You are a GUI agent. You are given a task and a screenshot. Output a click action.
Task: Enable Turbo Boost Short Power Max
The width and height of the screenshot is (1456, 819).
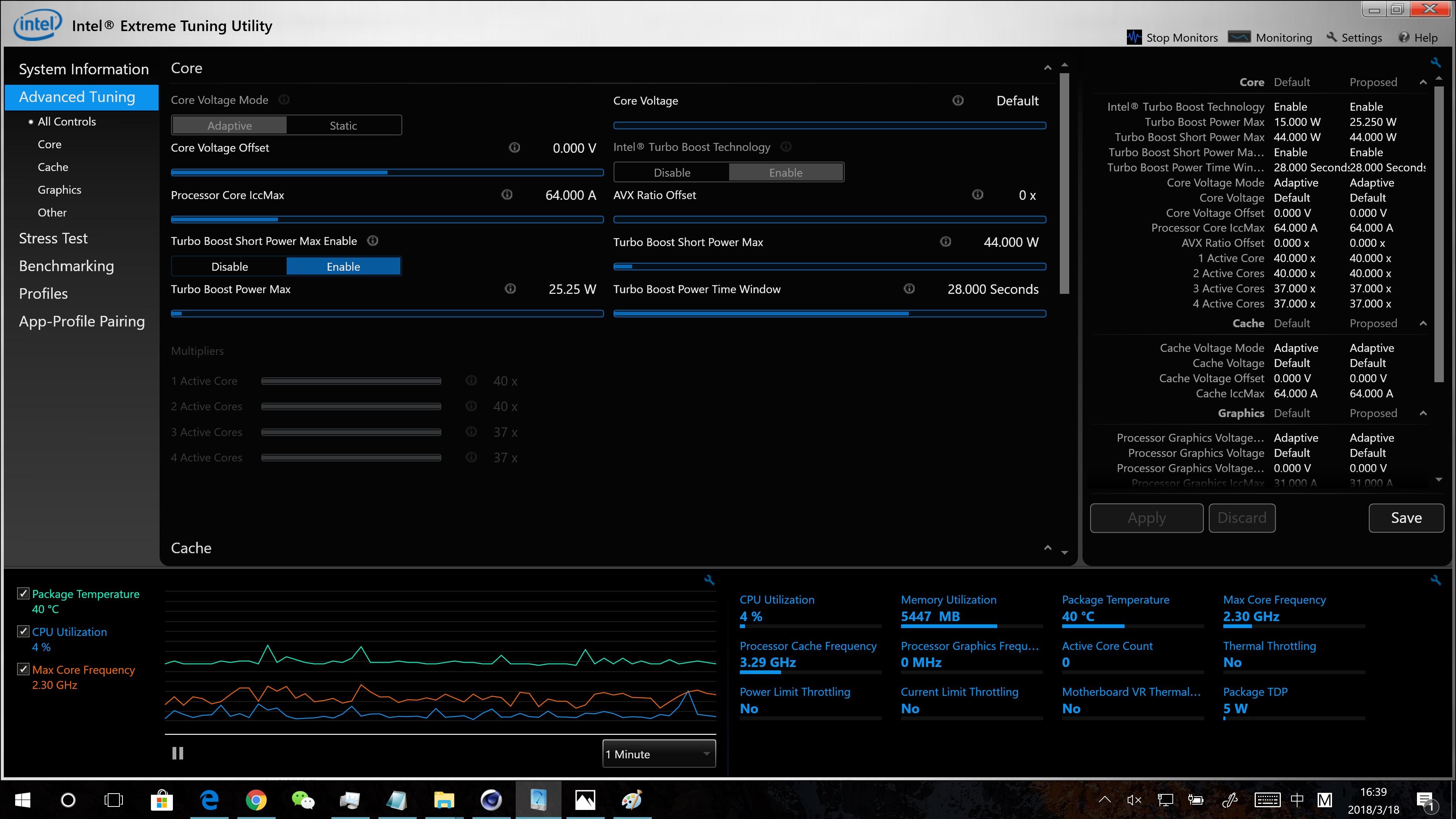click(343, 266)
